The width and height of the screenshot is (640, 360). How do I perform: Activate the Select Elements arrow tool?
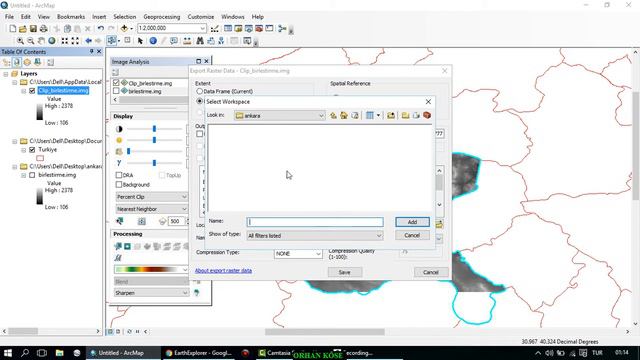click(x=140, y=41)
